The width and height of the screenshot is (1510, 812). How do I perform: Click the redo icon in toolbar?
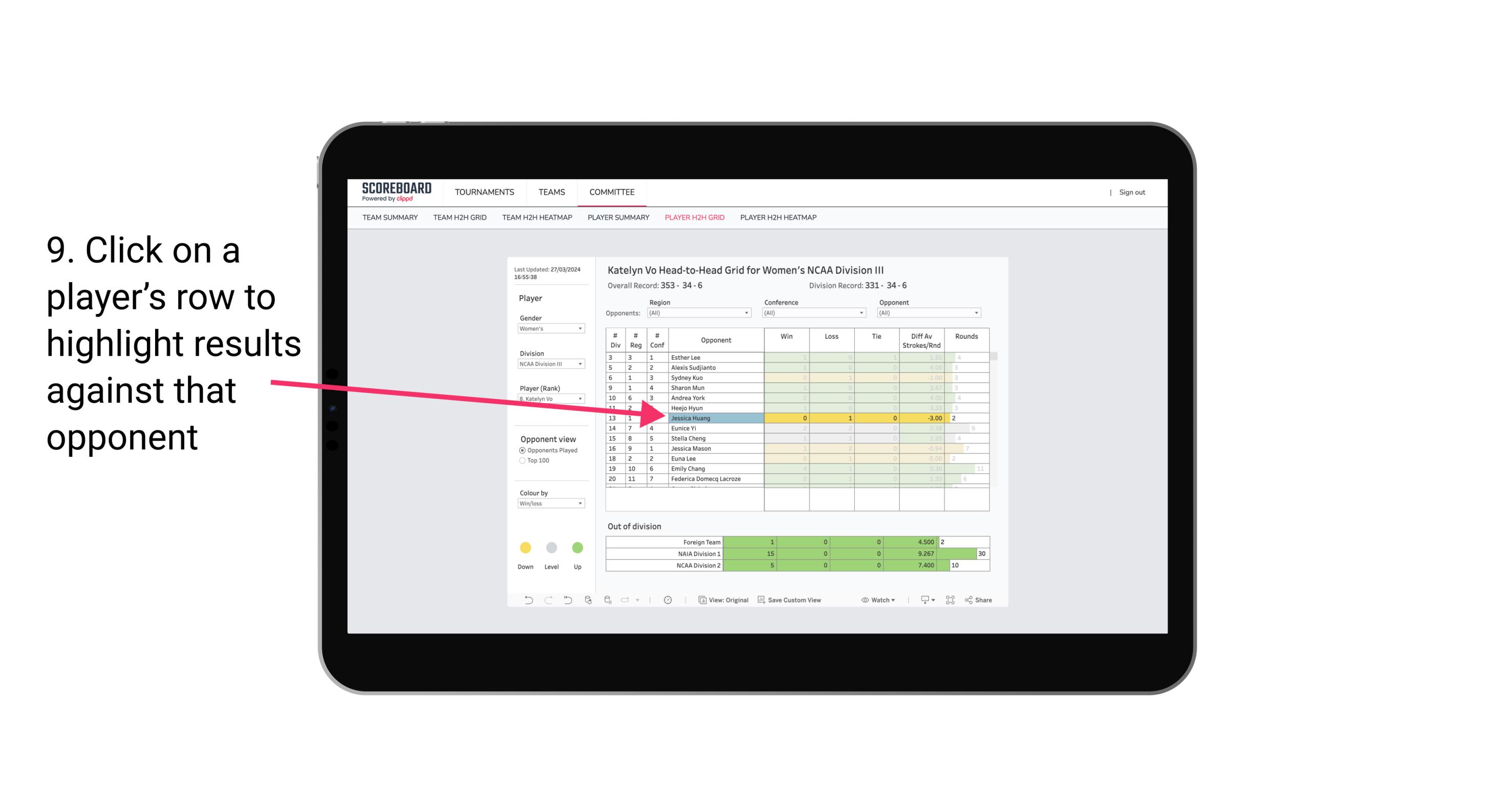click(x=547, y=601)
